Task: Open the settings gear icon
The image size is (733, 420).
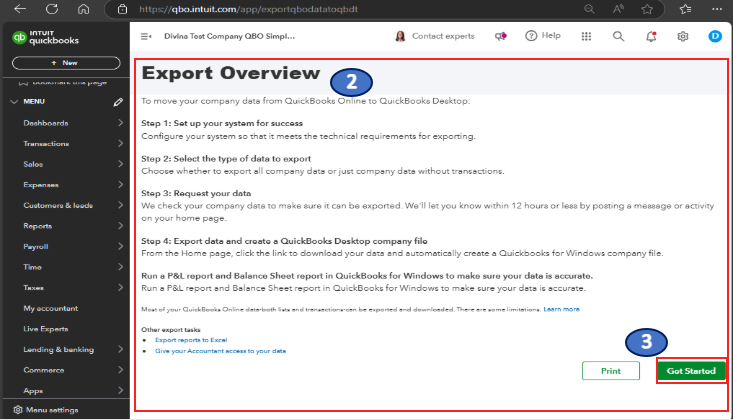Action: click(683, 36)
